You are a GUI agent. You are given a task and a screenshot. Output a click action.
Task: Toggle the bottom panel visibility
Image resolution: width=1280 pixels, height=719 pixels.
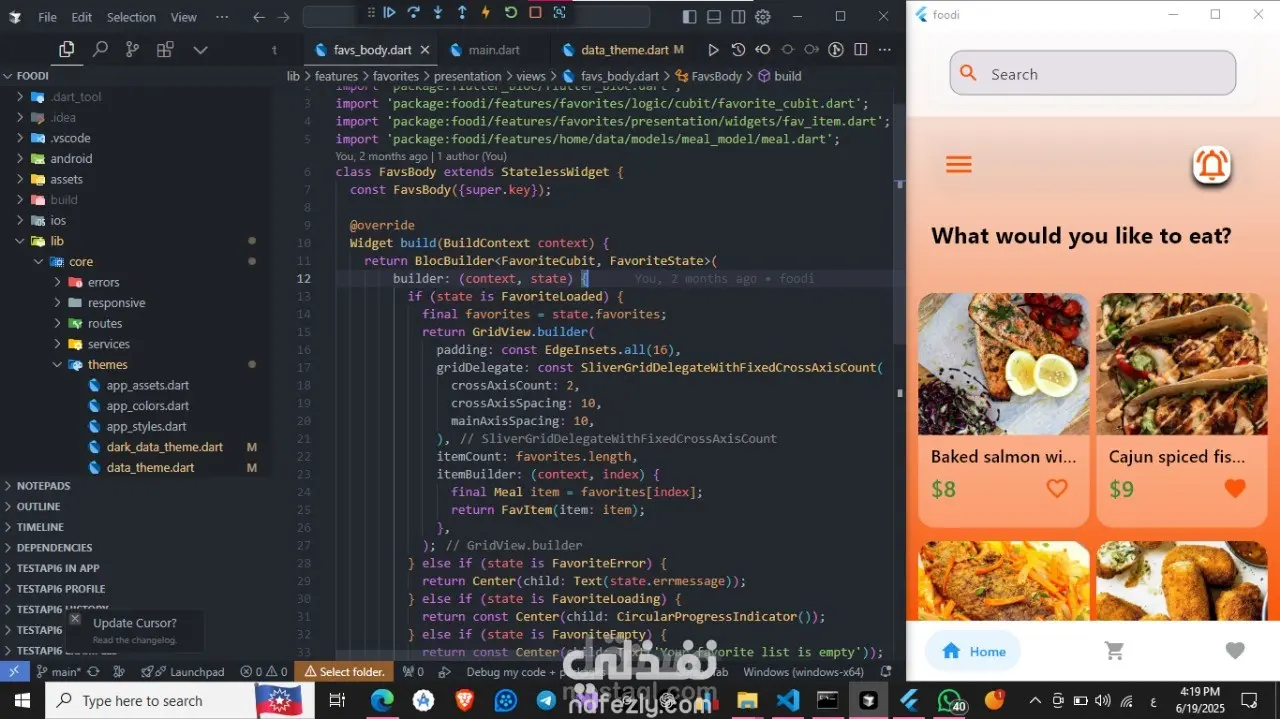click(x=714, y=17)
